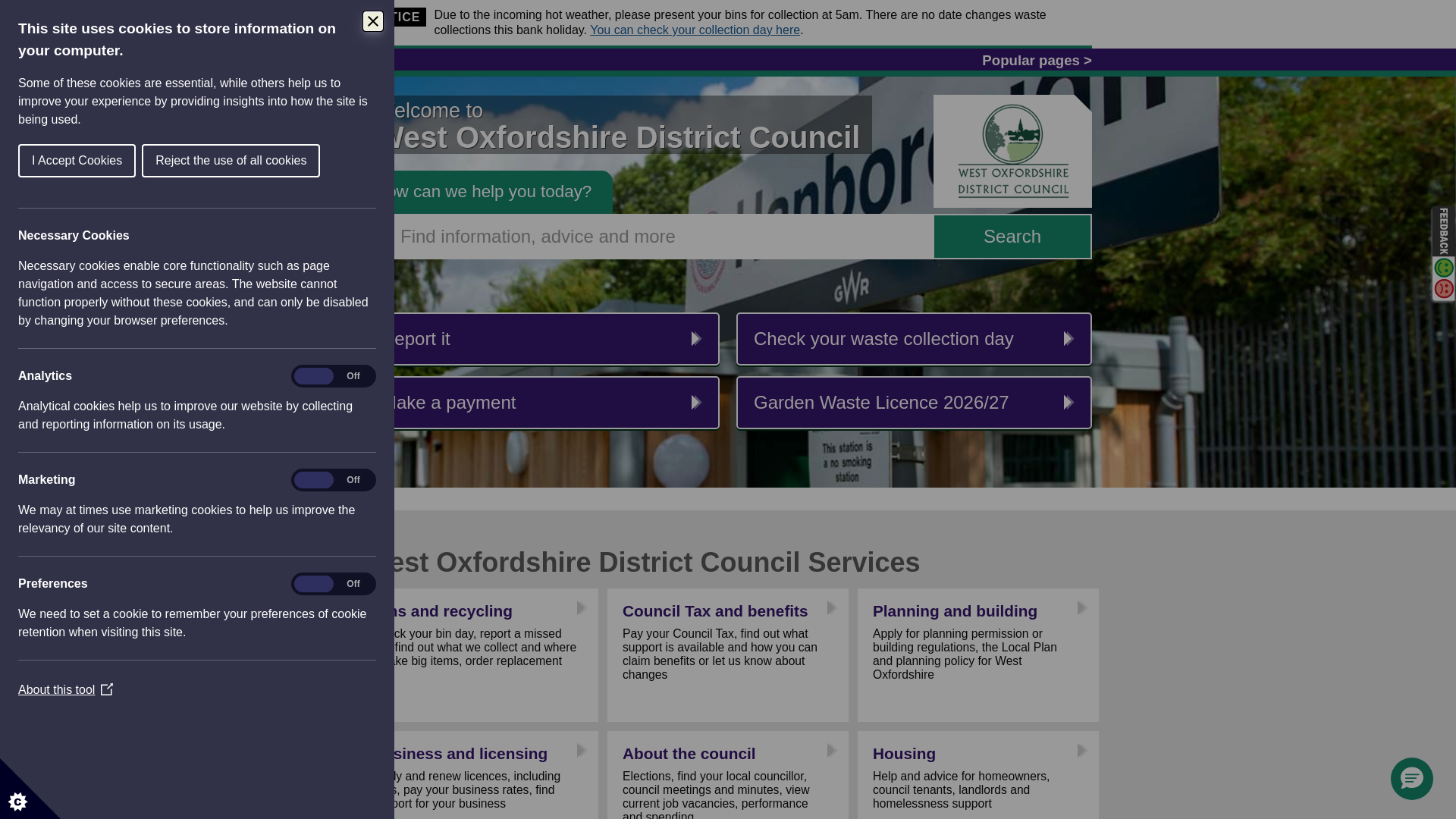Click arrow on Planning and building card

click(x=1082, y=608)
